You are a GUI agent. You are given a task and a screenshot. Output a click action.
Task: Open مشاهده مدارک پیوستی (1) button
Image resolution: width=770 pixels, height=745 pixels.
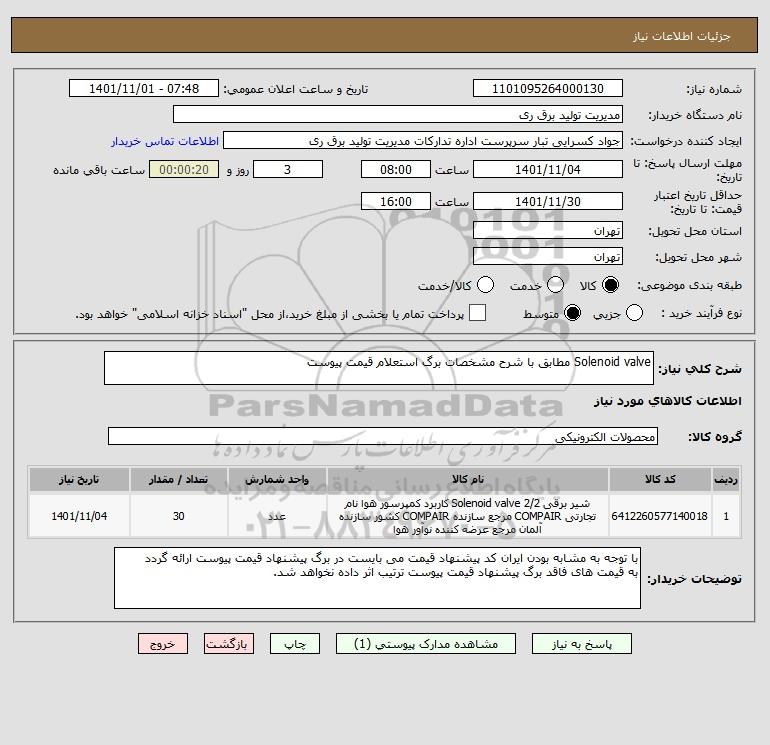click(x=426, y=644)
